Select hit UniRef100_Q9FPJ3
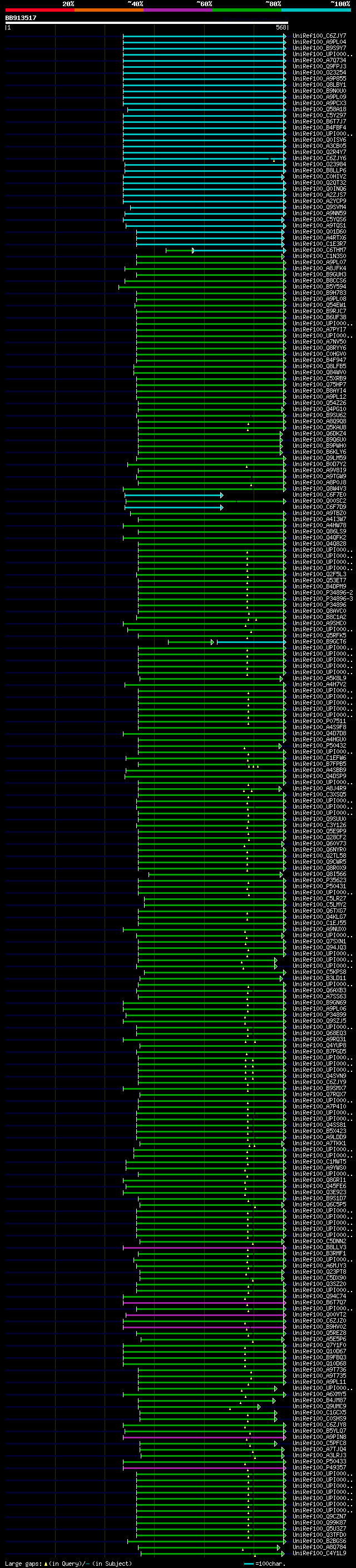The image size is (356, 1568). click(x=319, y=66)
